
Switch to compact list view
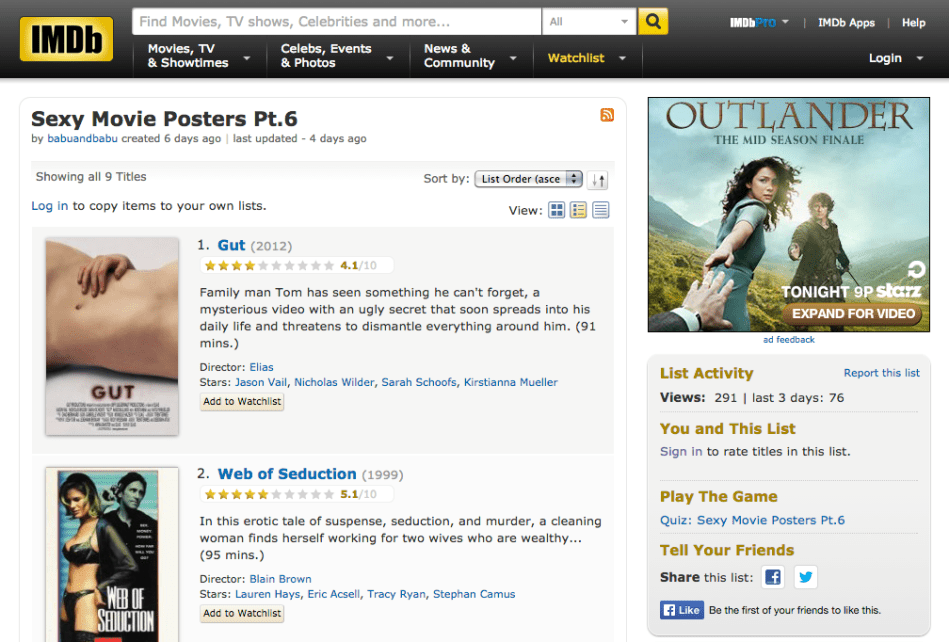click(599, 210)
